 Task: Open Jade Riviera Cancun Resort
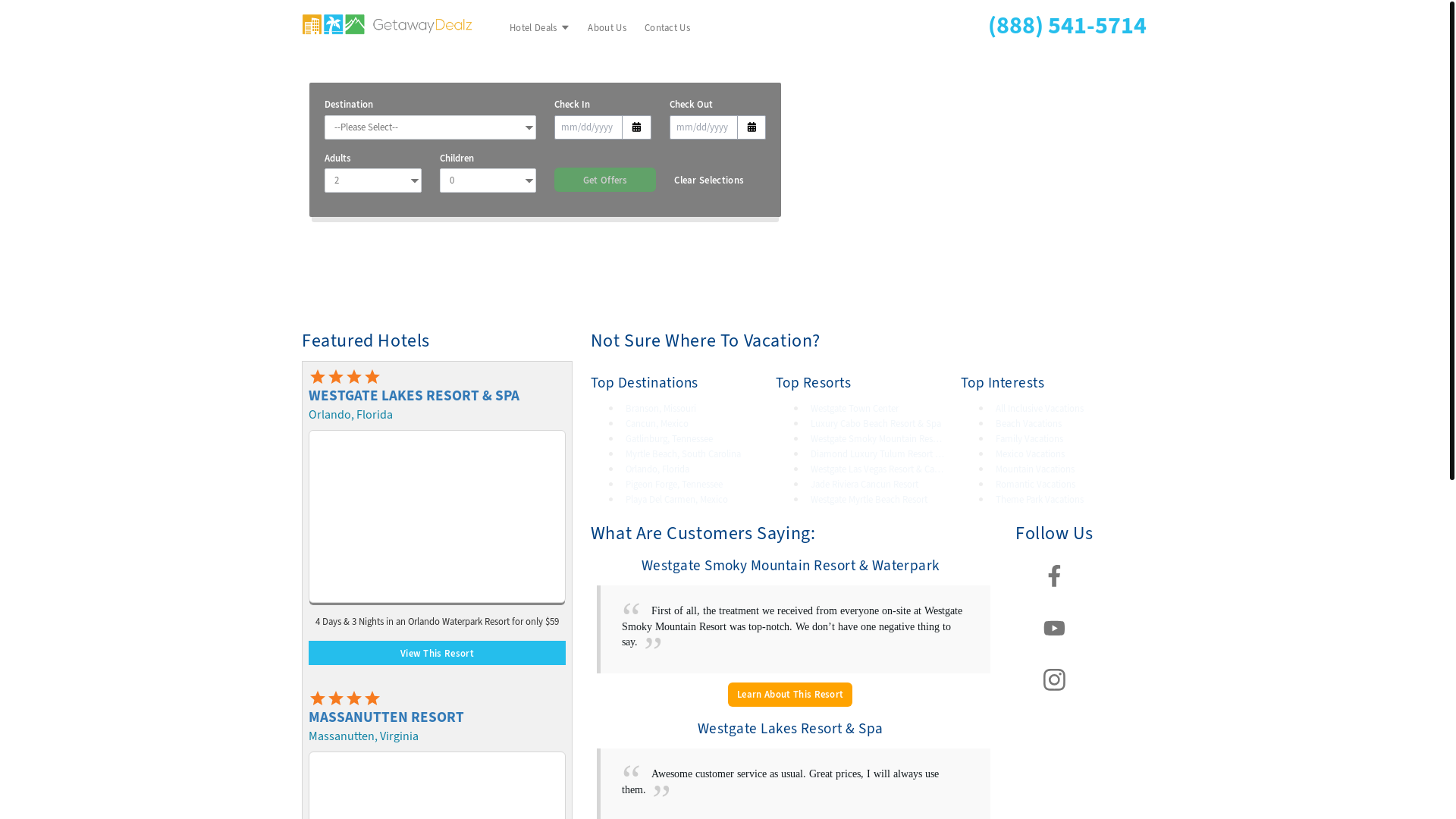[x=864, y=485]
